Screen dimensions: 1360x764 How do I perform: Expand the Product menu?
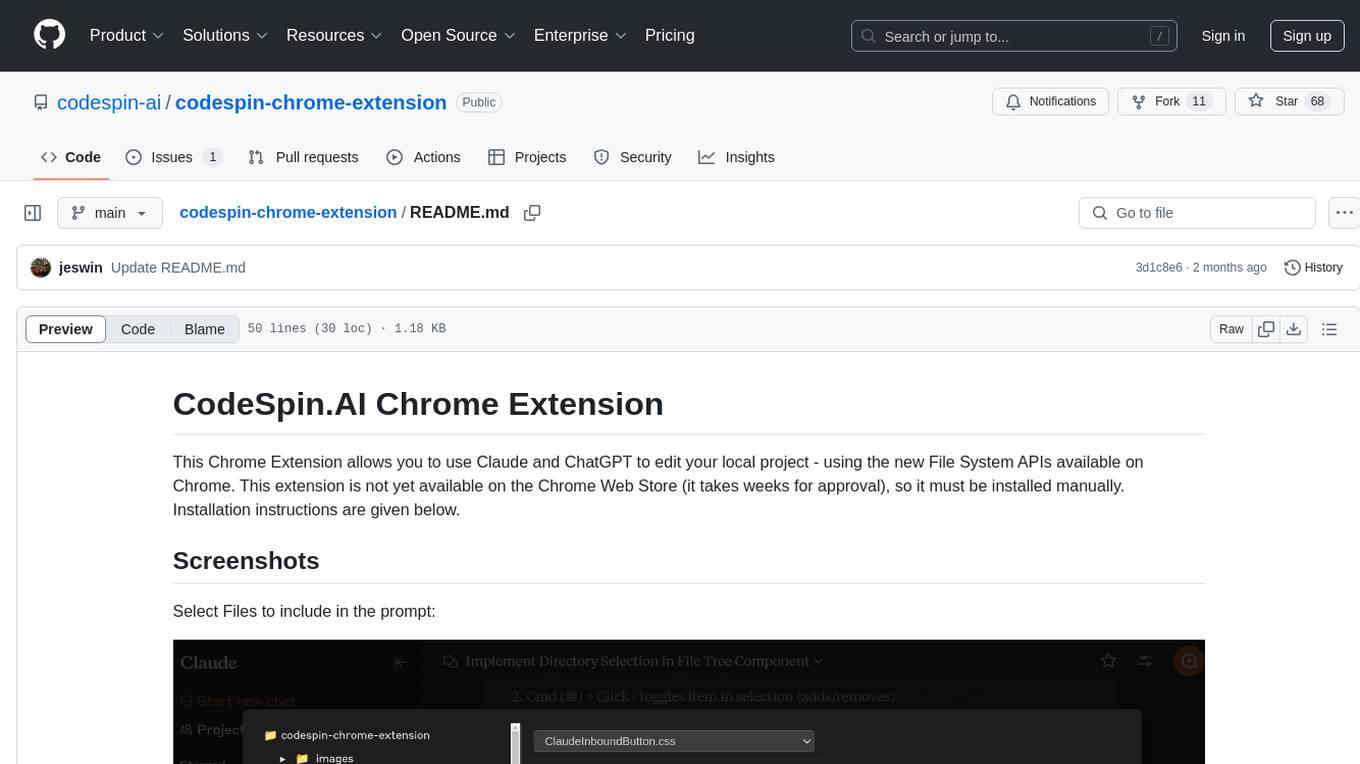(127, 35)
